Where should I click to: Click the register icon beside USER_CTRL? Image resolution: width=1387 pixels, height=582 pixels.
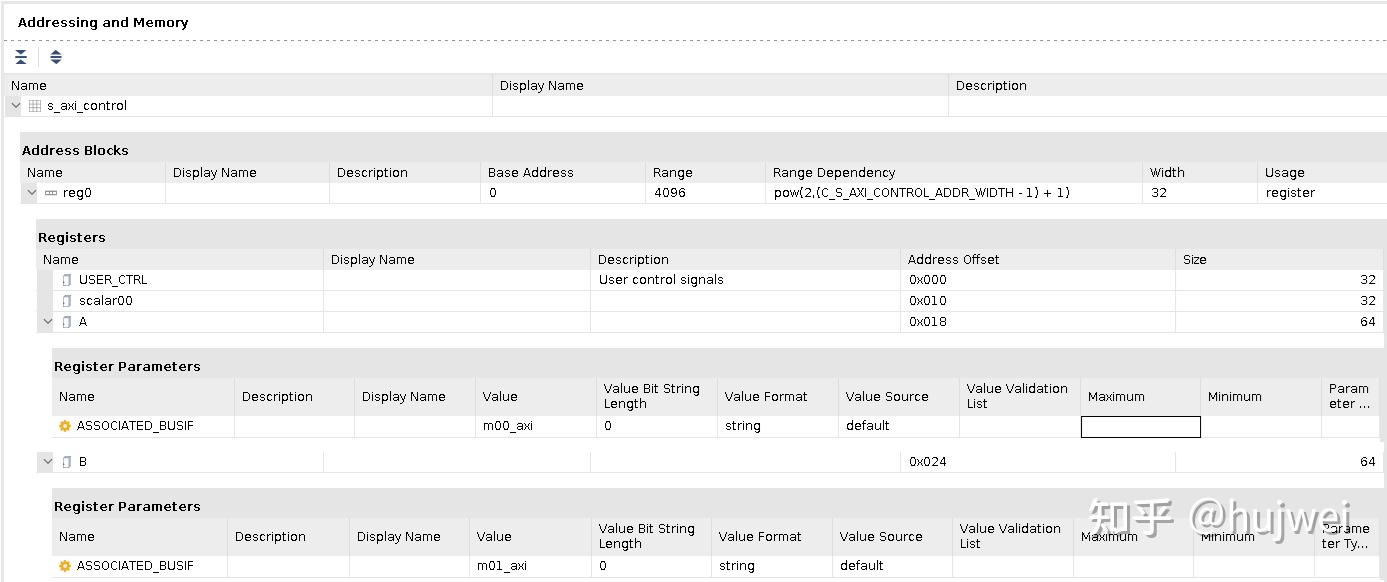point(65,280)
